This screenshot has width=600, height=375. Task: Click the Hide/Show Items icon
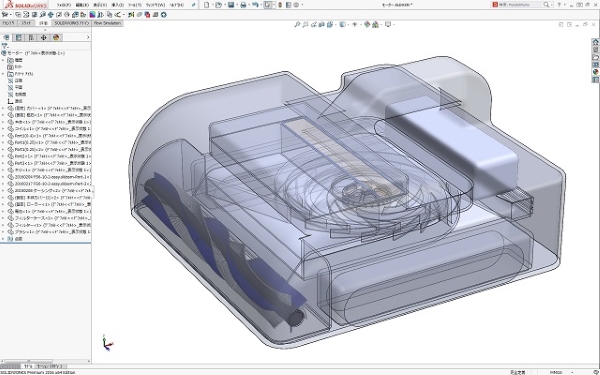click(x=354, y=24)
